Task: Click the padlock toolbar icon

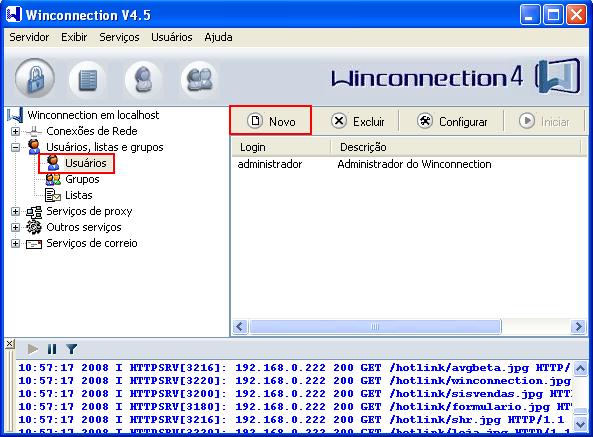Action: click(x=35, y=78)
